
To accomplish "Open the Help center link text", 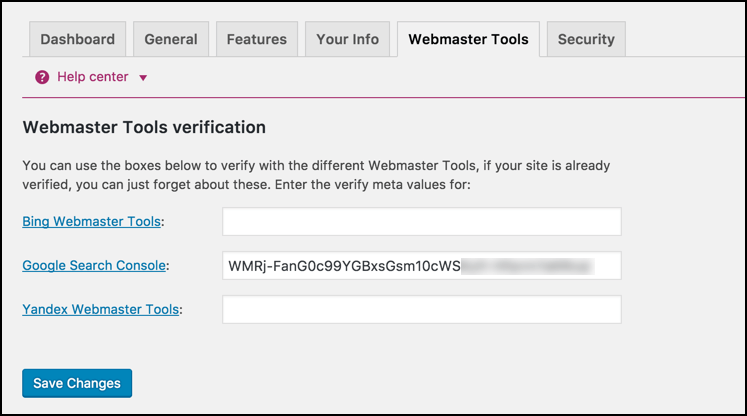I will click(93, 77).
